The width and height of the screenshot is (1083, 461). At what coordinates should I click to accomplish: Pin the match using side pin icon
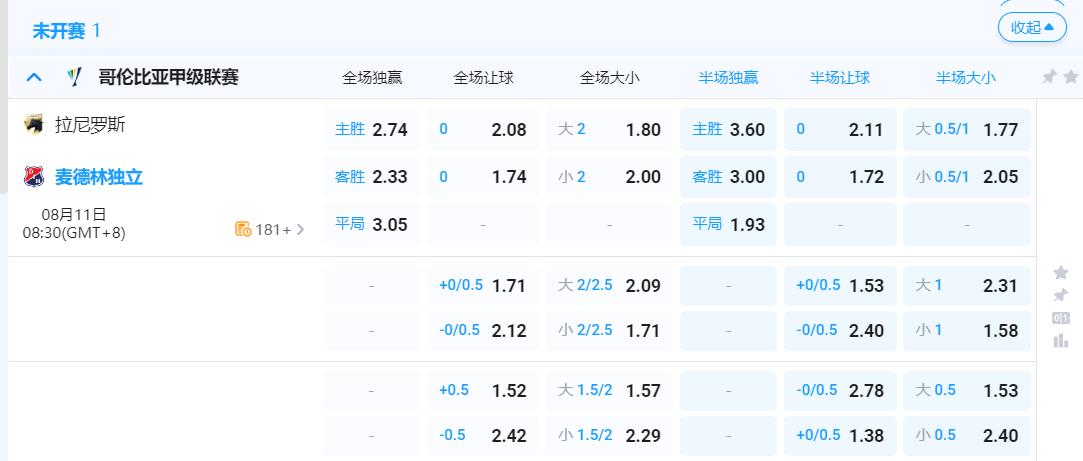click(1061, 295)
